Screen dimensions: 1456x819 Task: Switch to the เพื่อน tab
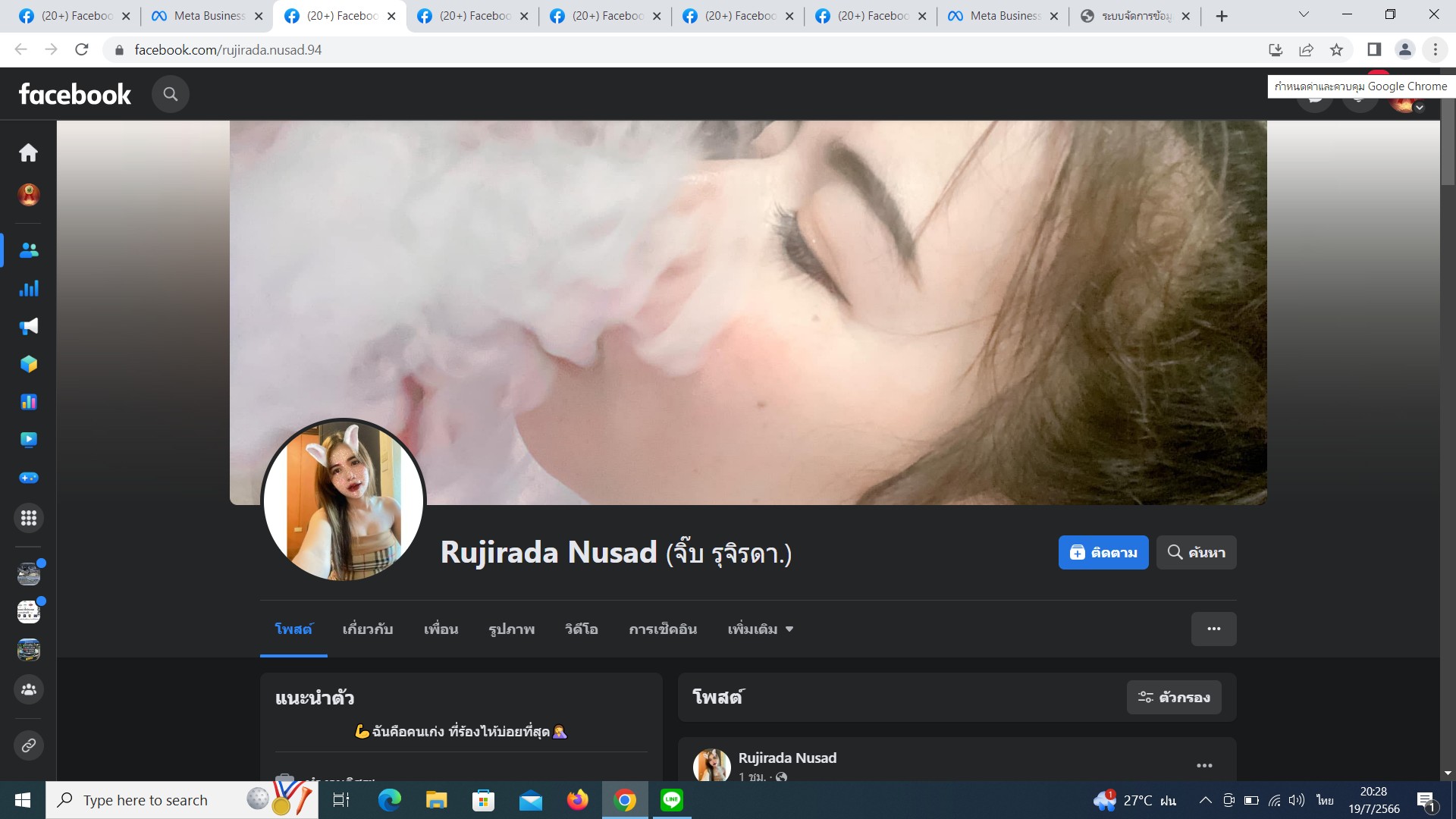coord(441,629)
